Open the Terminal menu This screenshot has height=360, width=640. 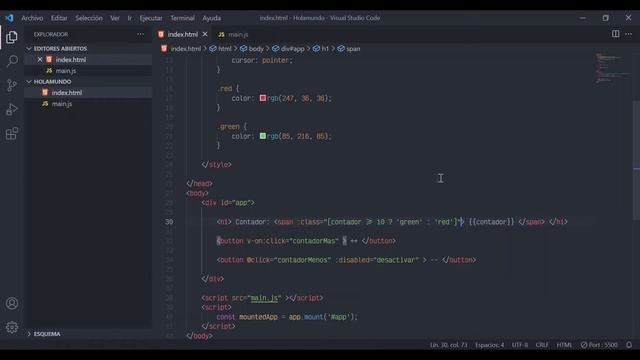[x=182, y=18]
